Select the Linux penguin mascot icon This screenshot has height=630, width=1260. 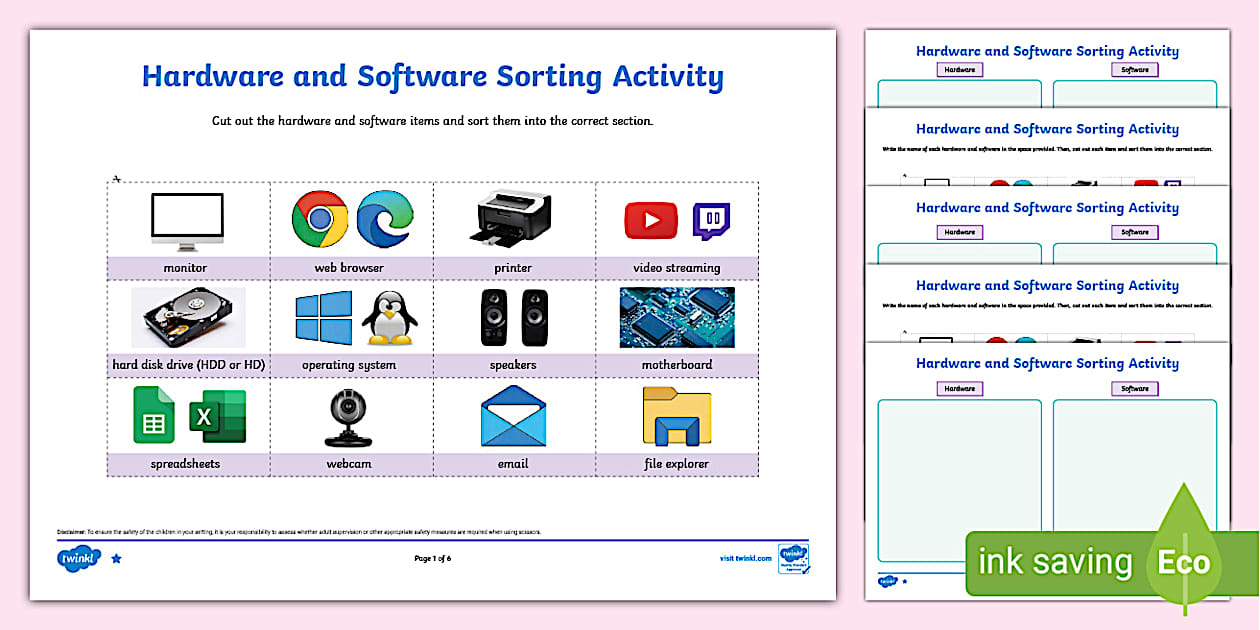(389, 318)
